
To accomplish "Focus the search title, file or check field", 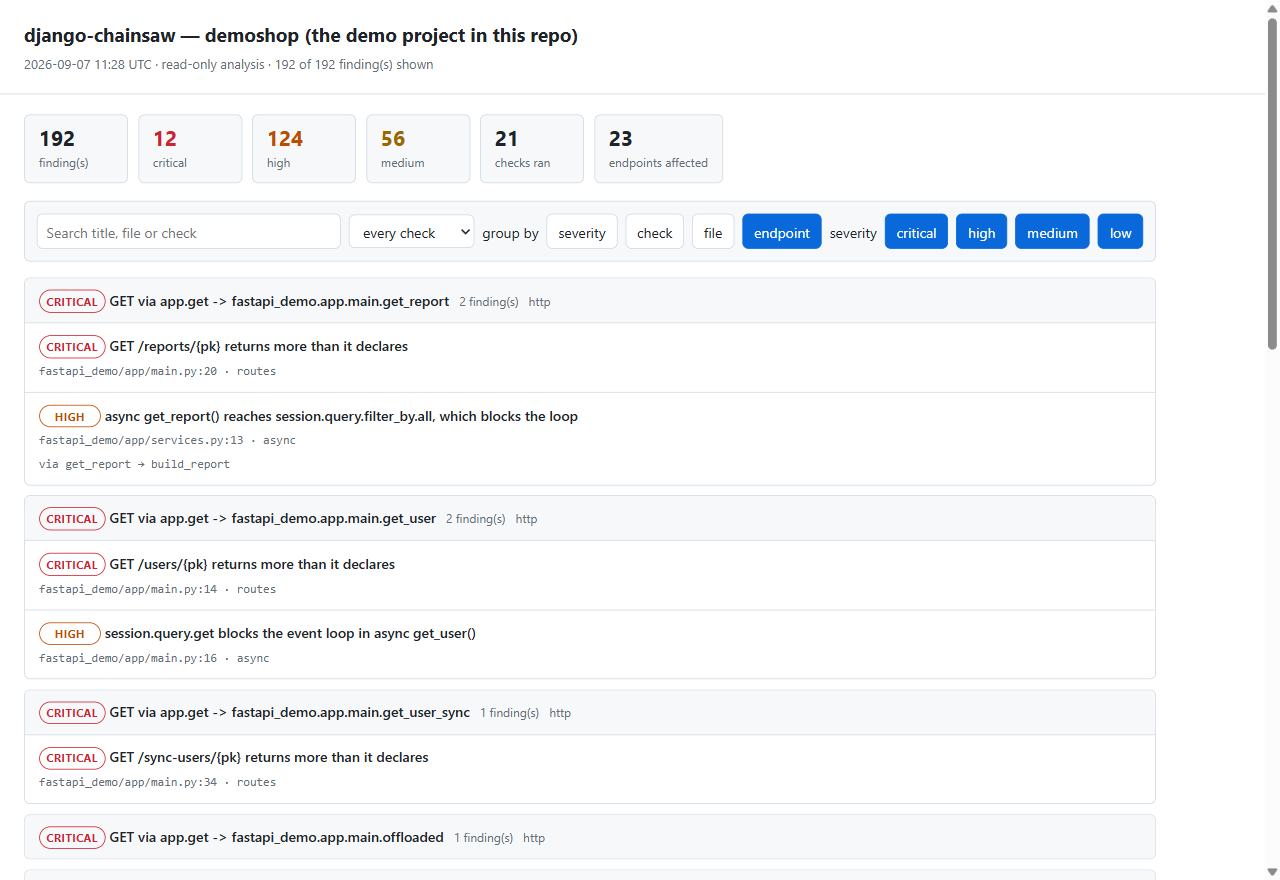I will (189, 232).
